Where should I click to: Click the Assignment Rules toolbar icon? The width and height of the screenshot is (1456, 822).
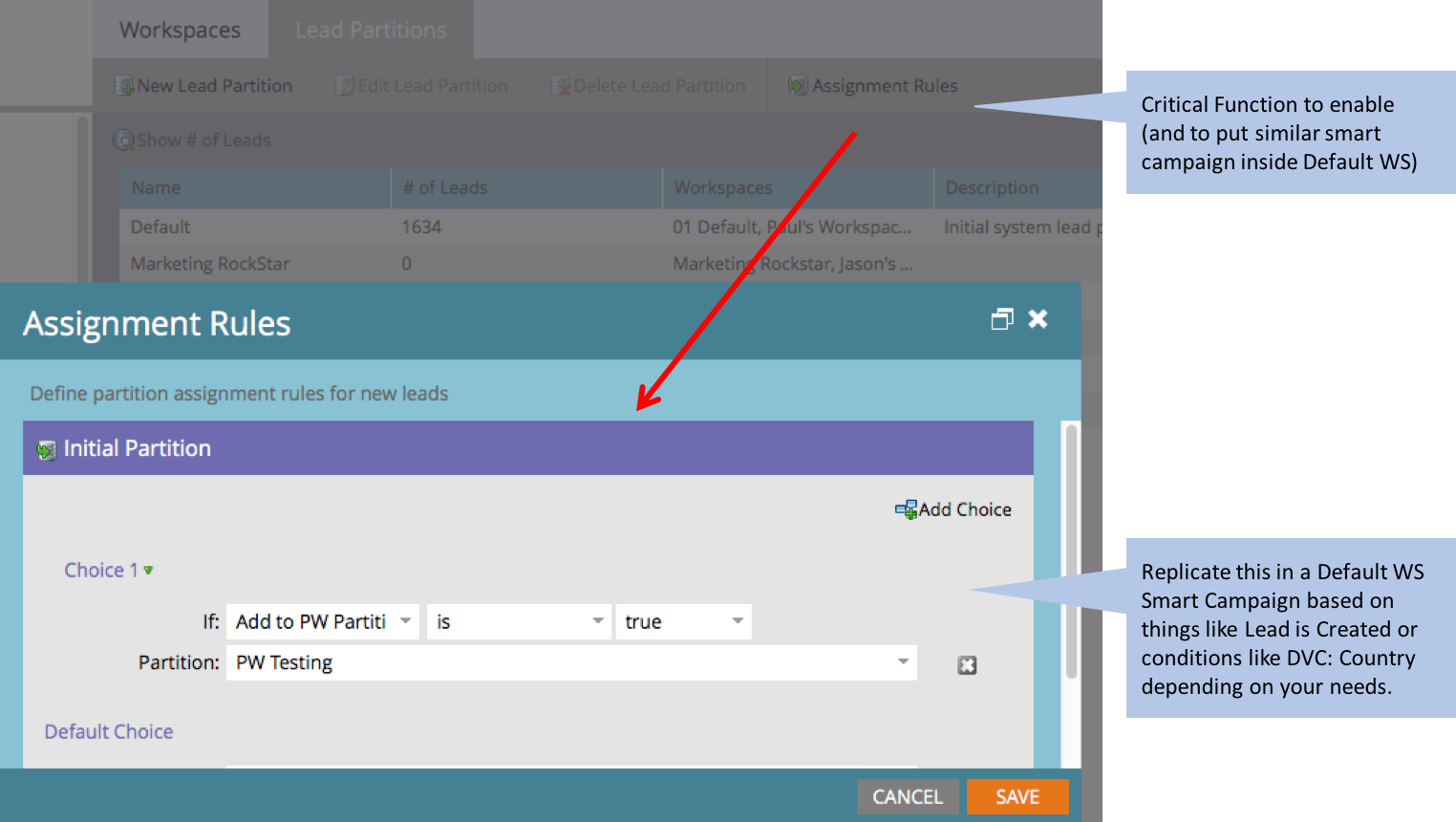797,86
